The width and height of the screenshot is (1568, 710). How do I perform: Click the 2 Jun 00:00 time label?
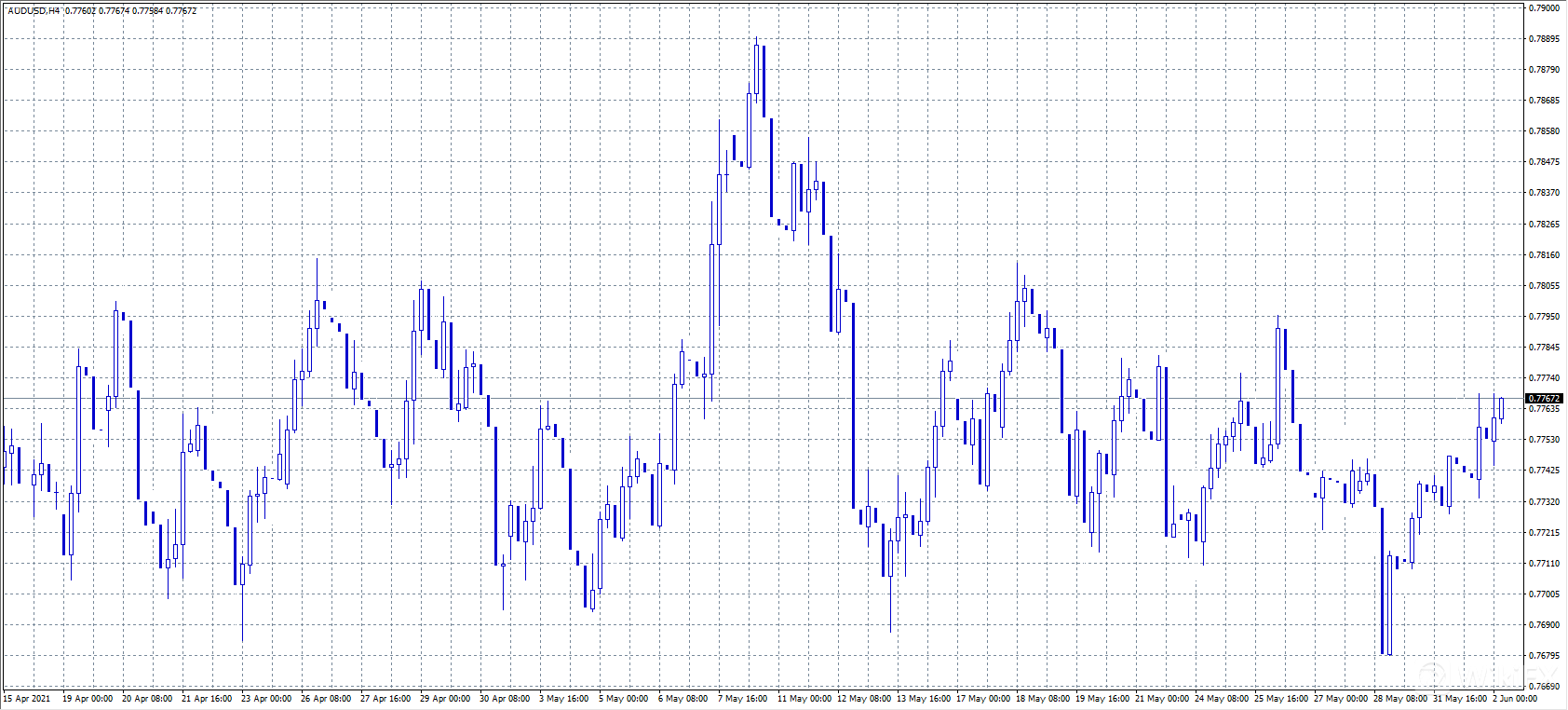[x=1515, y=699]
